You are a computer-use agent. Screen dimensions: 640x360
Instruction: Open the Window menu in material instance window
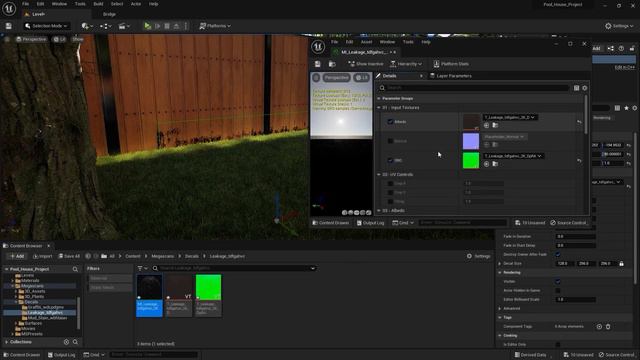387,42
